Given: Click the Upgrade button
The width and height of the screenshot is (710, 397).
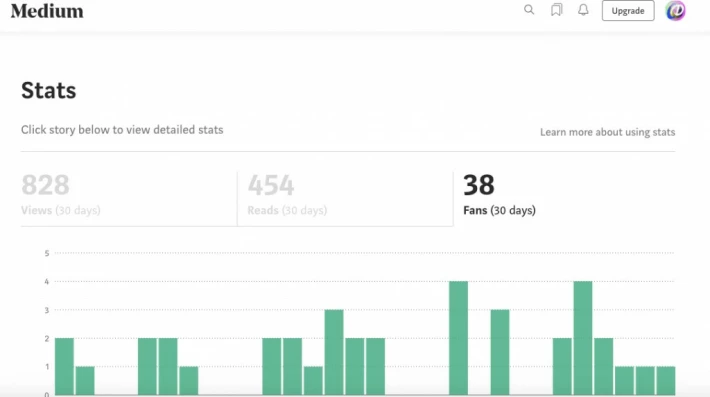Looking at the screenshot, I should (628, 11).
